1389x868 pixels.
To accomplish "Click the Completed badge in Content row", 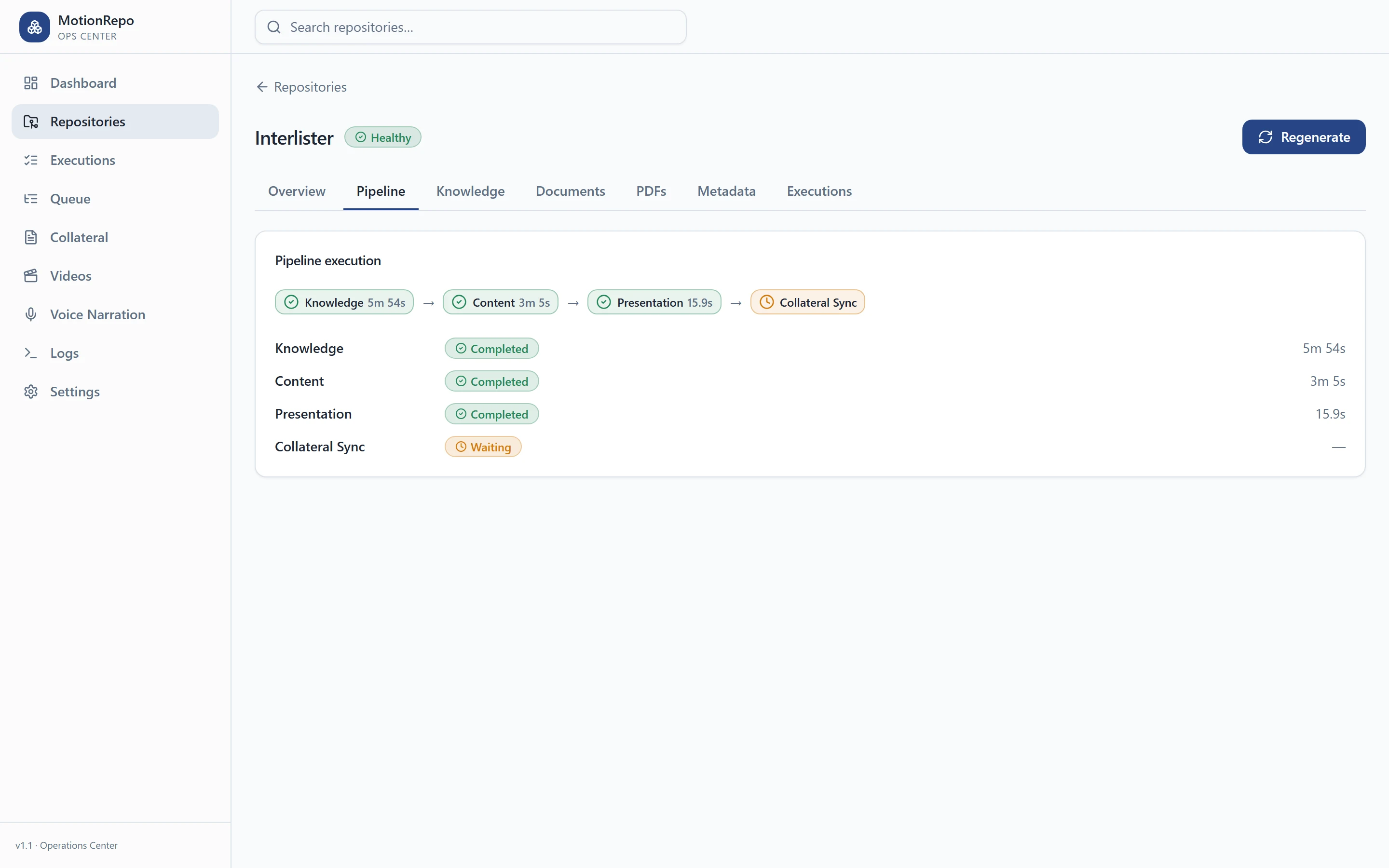I will coord(491,381).
